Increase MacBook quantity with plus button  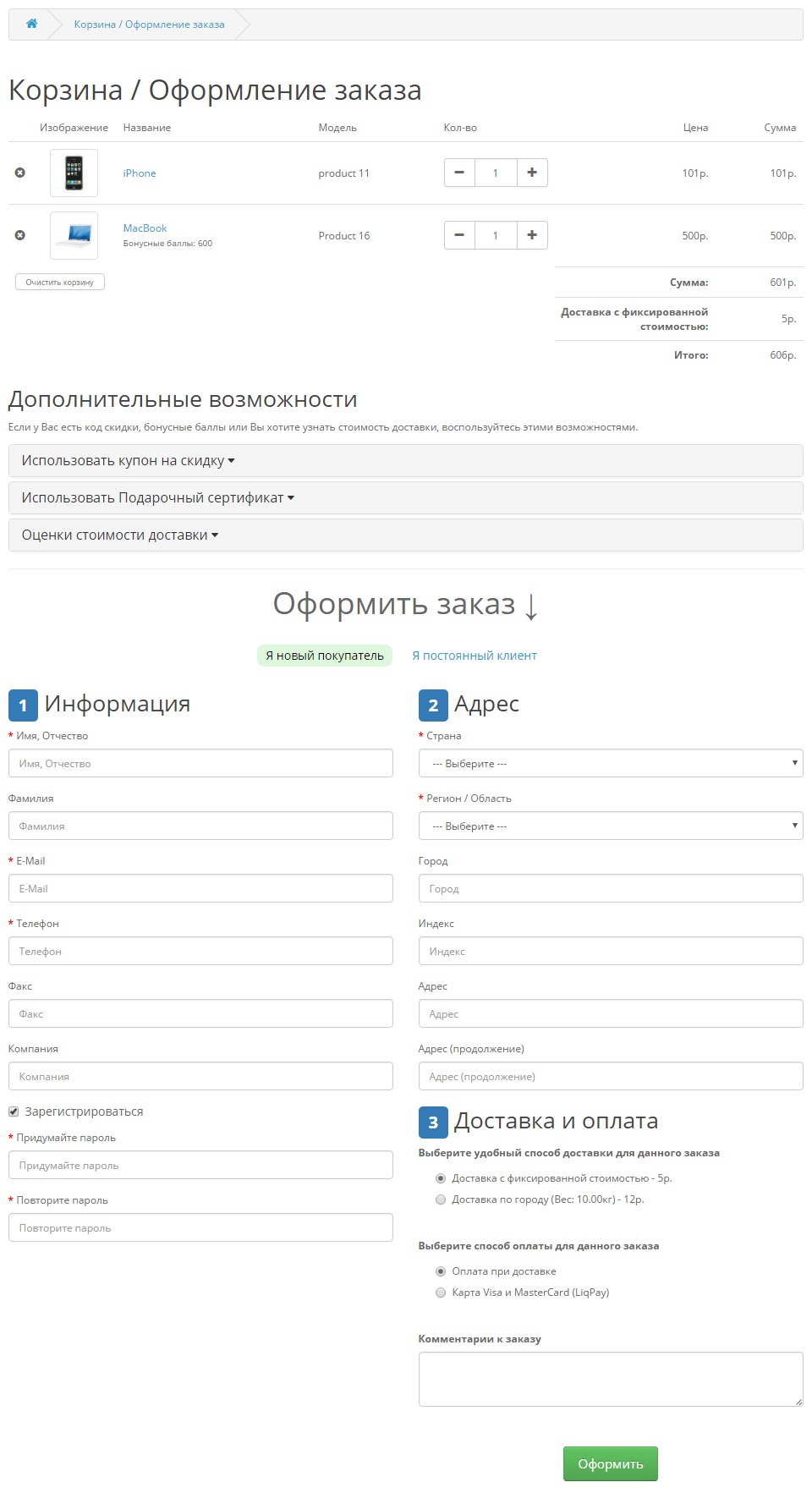coord(532,235)
